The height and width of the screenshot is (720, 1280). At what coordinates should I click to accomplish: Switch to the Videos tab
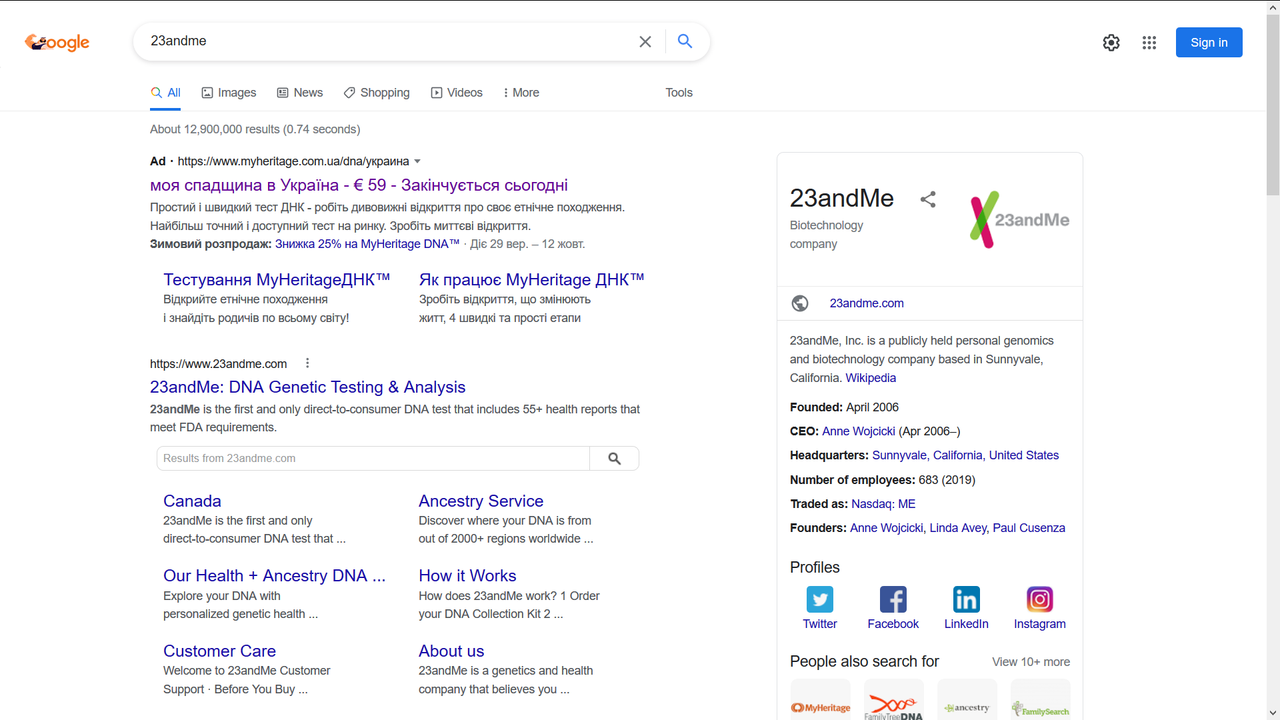[457, 92]
